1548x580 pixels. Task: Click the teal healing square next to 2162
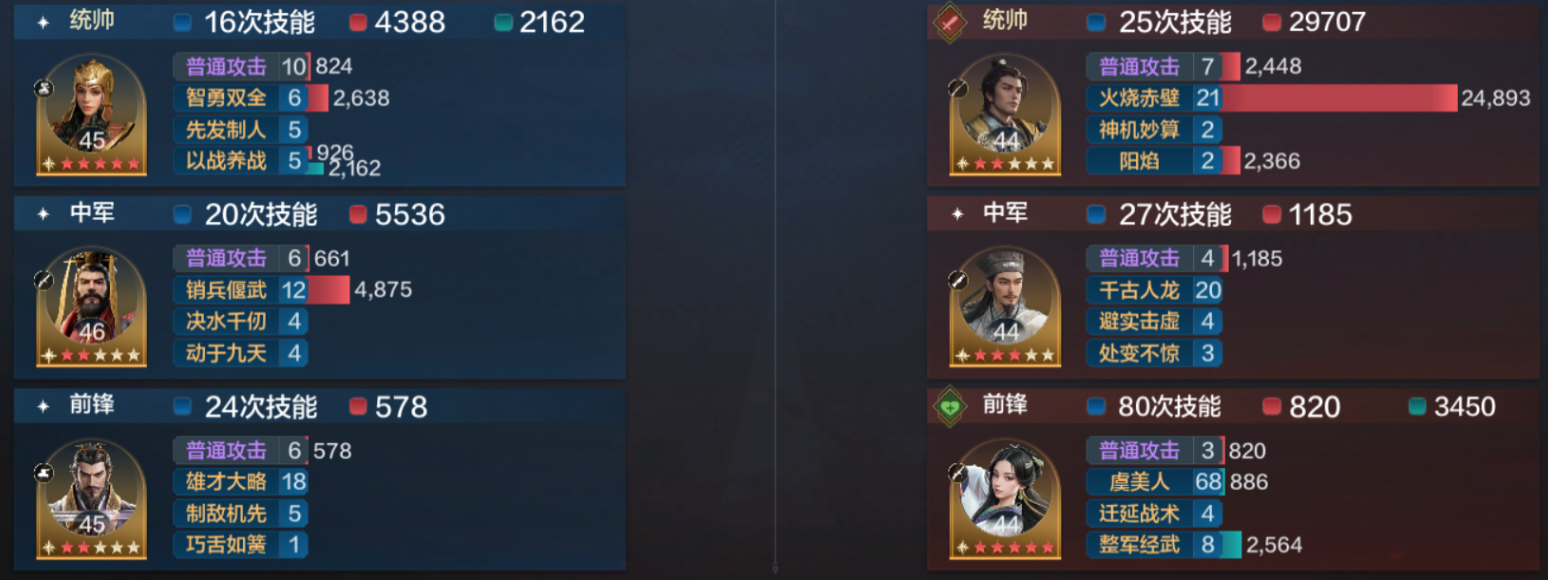tap(503, 22)
